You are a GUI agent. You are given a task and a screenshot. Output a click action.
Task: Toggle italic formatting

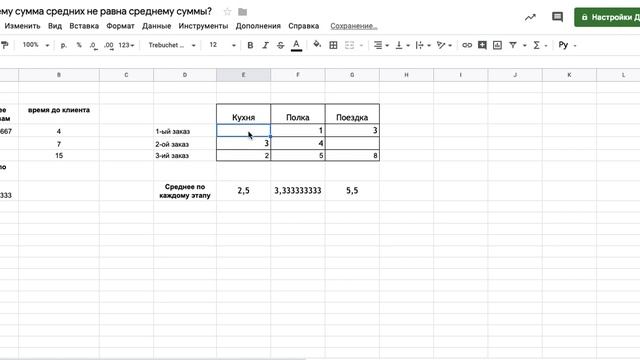265,45
